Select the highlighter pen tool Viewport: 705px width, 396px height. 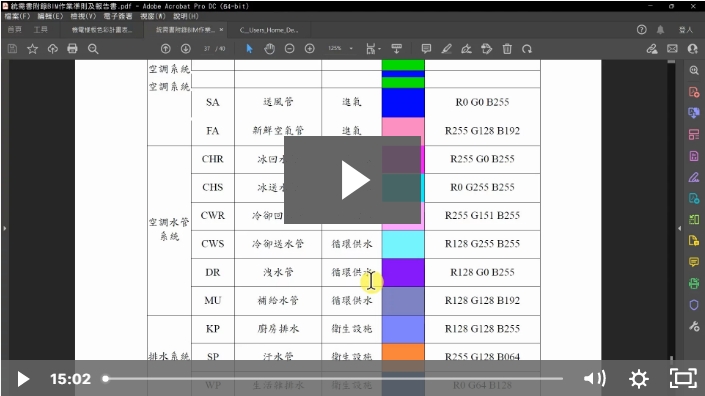446,49
